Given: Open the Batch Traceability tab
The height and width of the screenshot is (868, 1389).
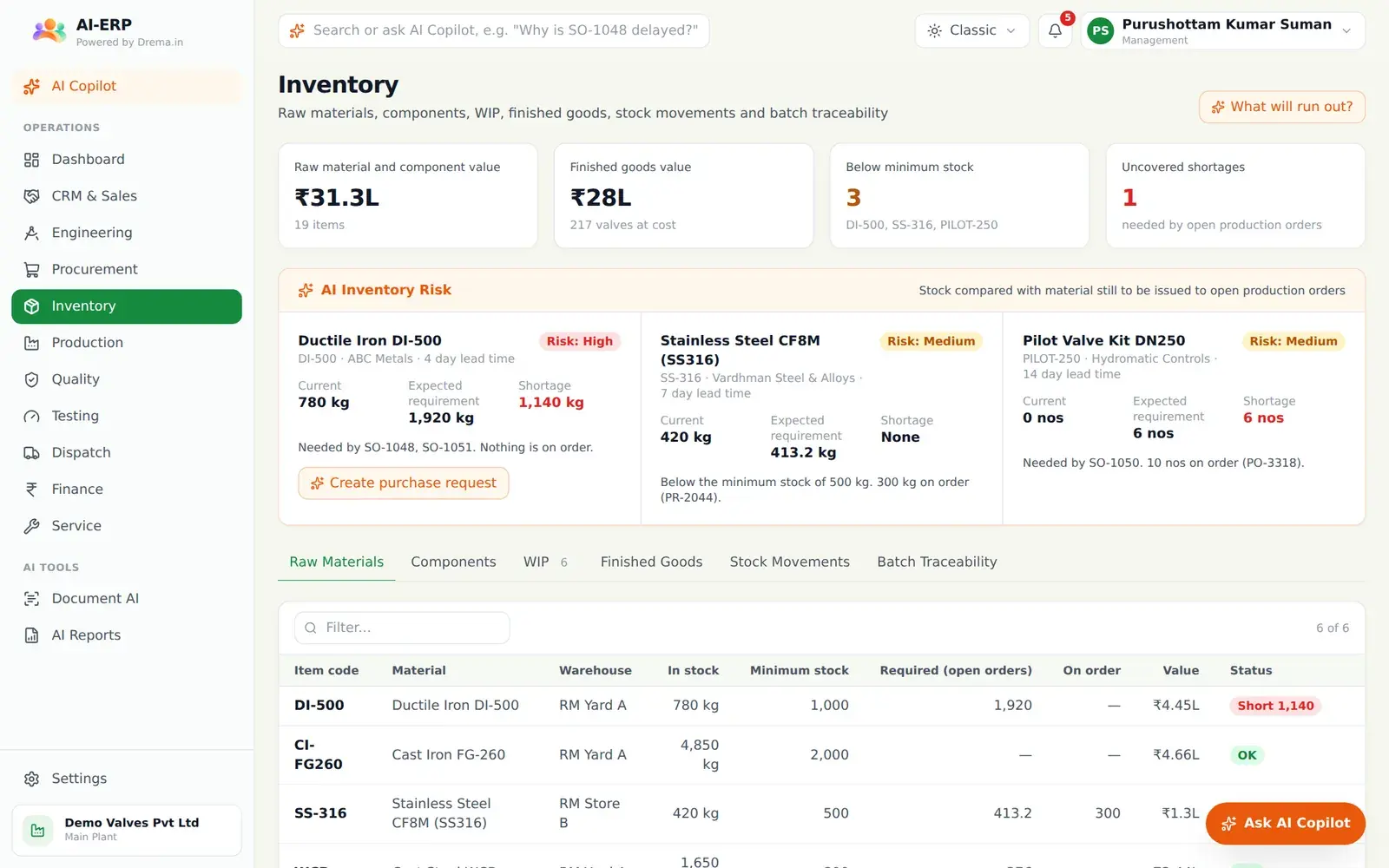Looking at the screenshot, I should pyautogui.click(x=937, y=562).
